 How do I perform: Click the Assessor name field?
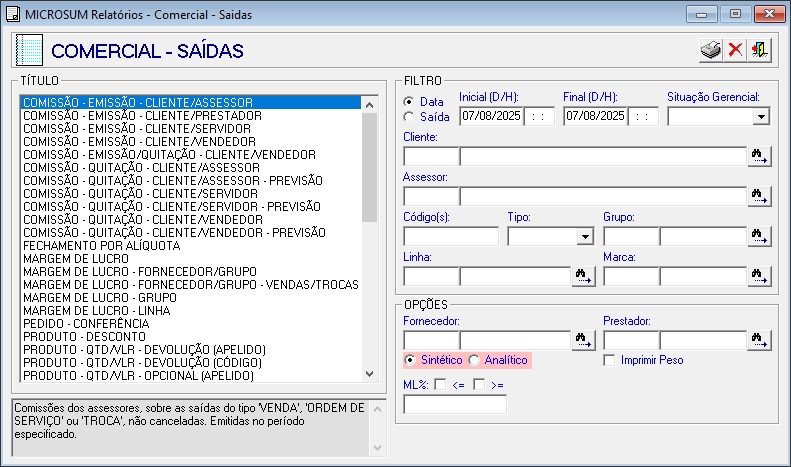603,196
